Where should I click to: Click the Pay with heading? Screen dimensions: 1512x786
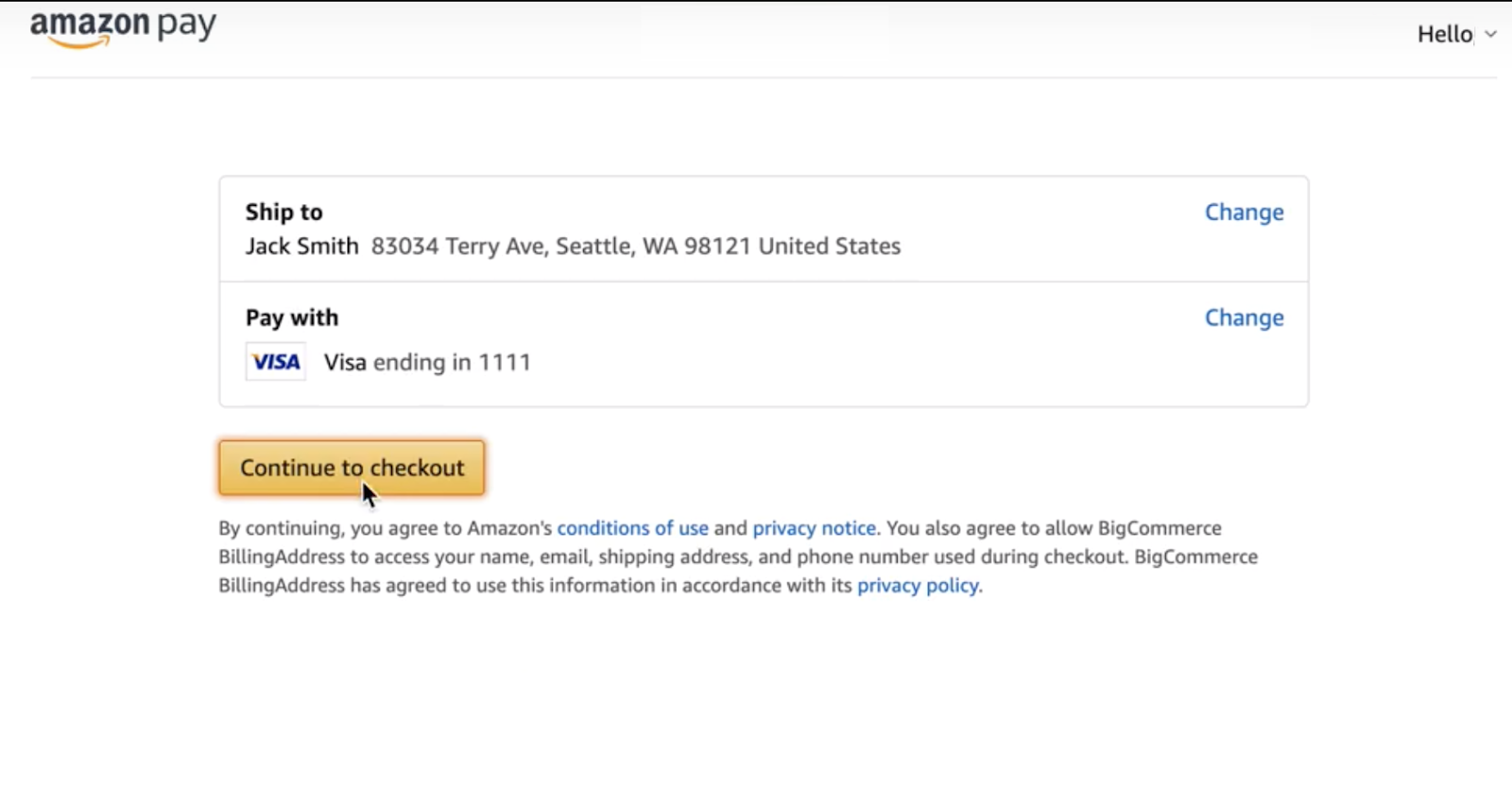tap(291, 317)
